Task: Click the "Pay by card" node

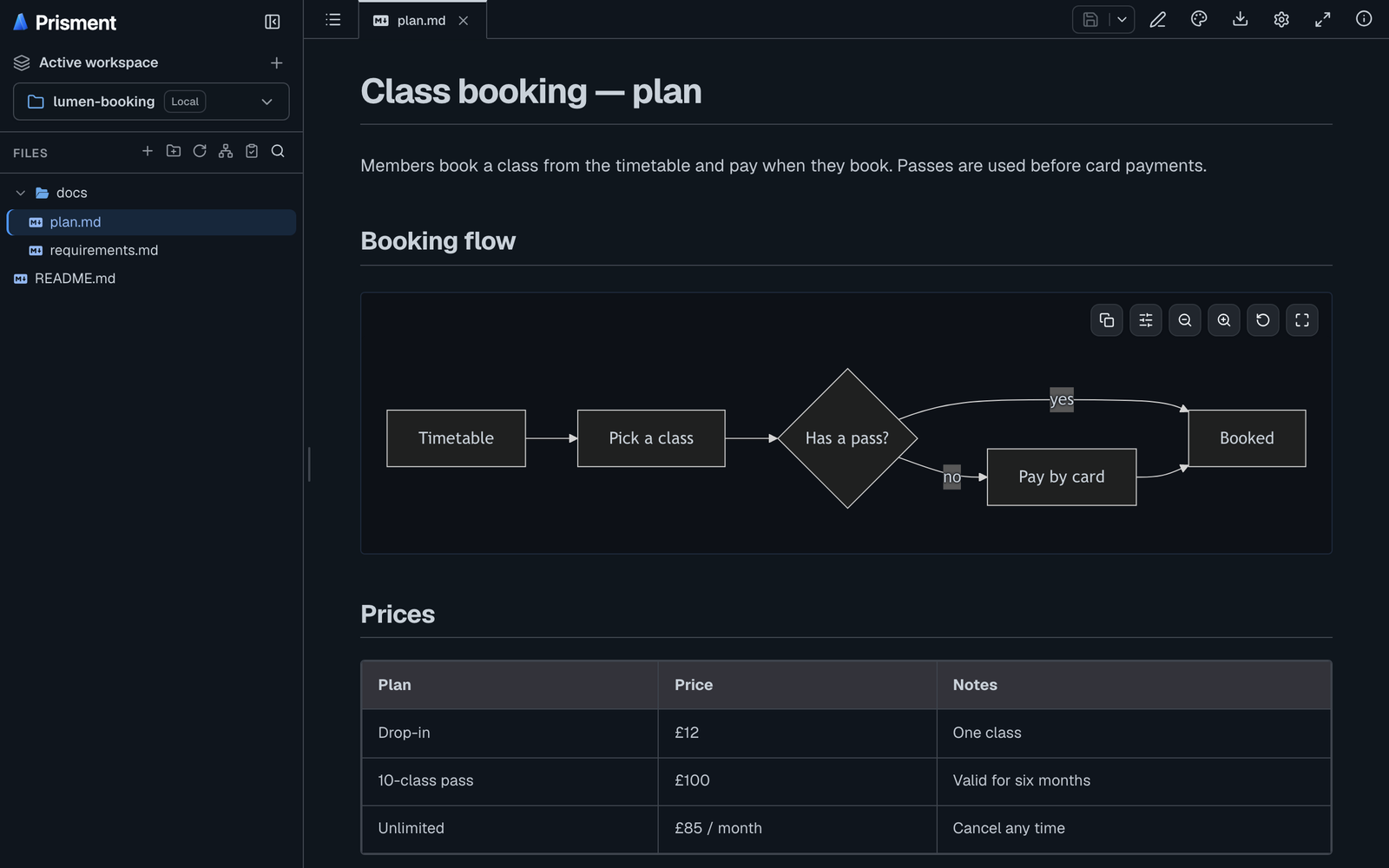Action: 1062,477
